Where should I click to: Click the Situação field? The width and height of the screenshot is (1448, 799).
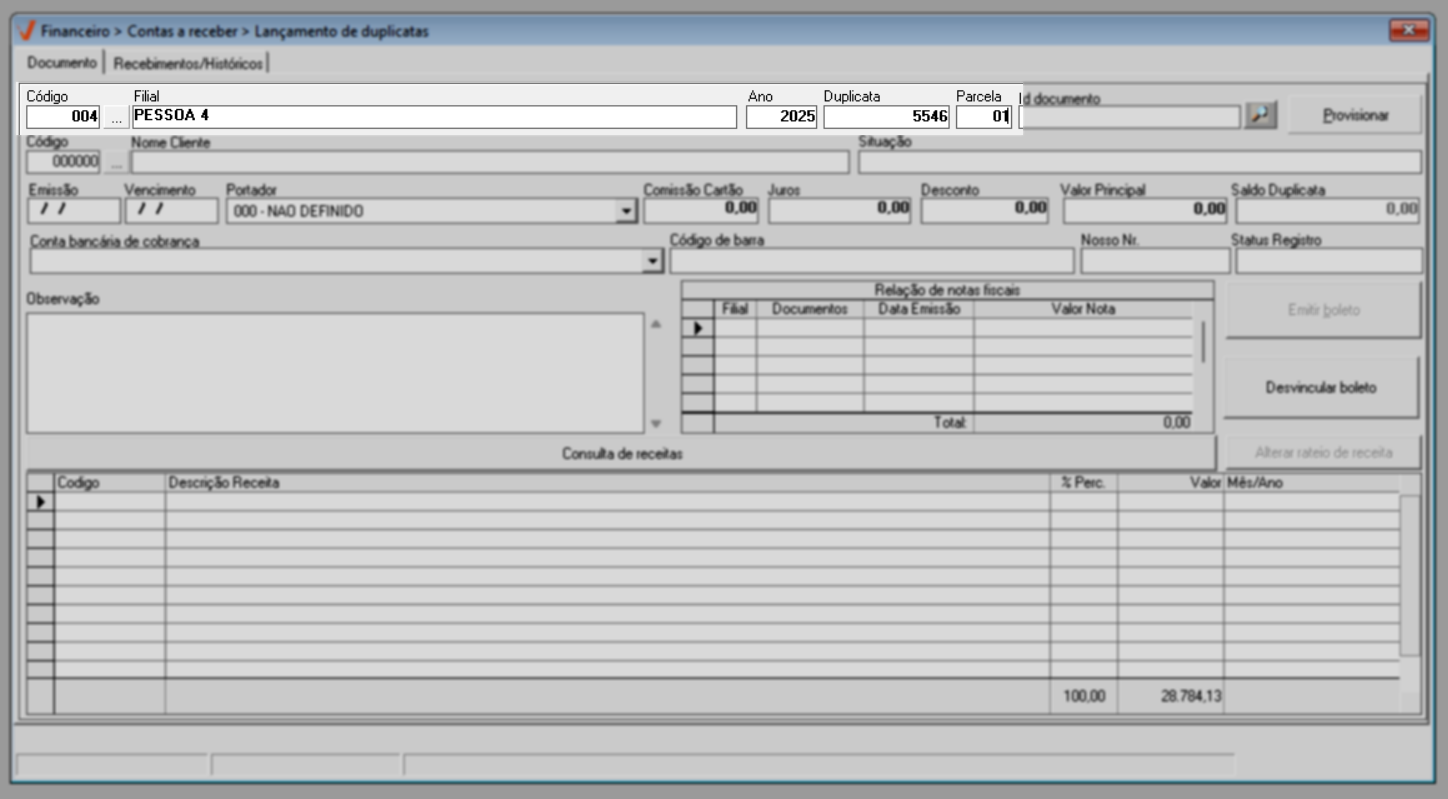[1139, 162]
